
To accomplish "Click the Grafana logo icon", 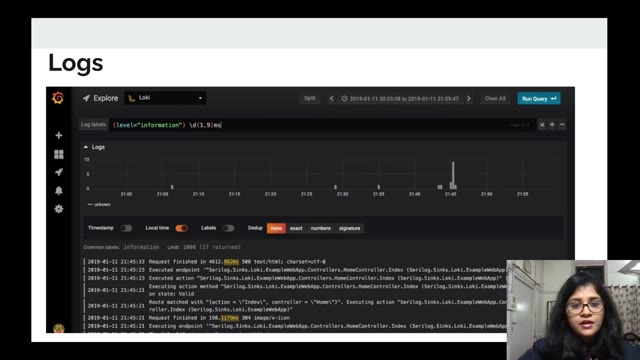I will pyautogui.click(x=58, y=98).
